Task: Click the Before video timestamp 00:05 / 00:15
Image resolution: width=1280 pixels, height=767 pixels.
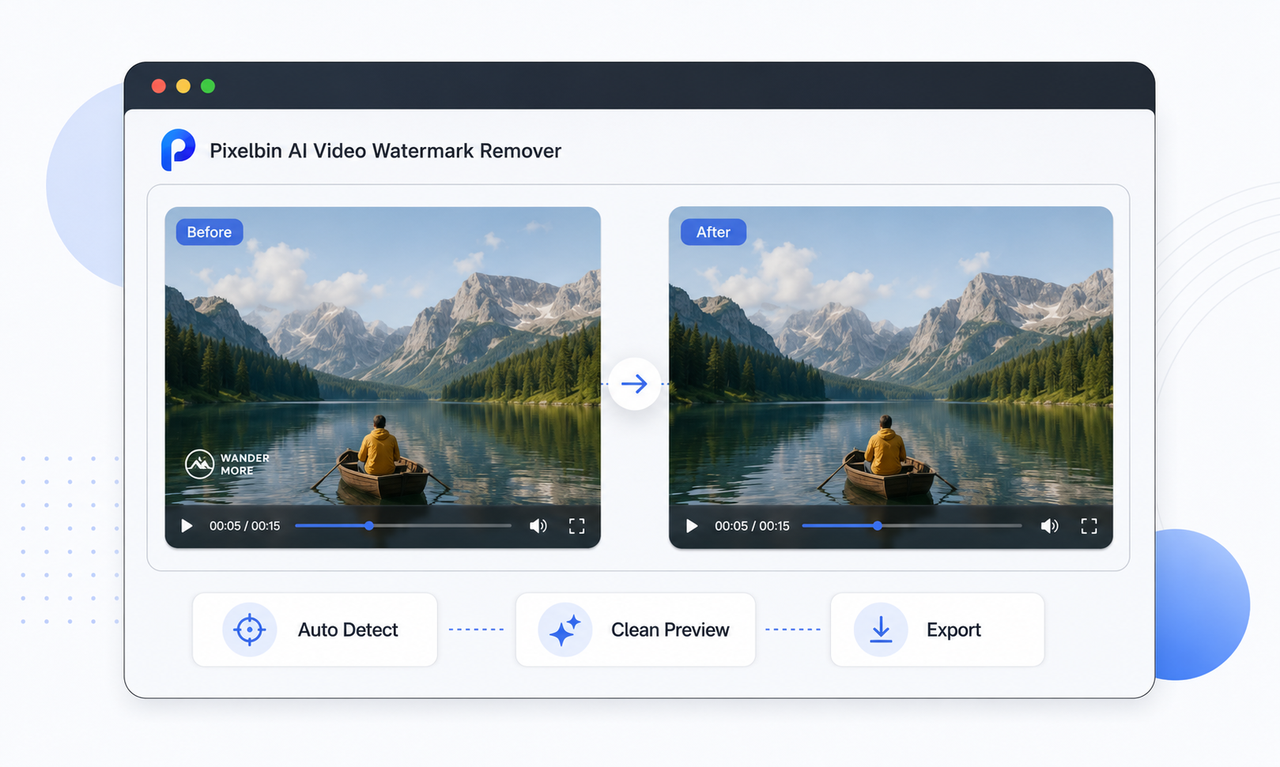Action: [x=245, y=526]
